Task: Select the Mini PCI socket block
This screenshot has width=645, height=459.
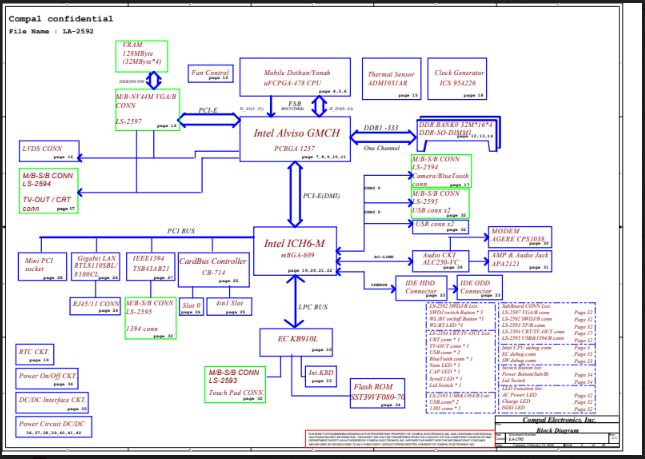Action: [42, 267]
